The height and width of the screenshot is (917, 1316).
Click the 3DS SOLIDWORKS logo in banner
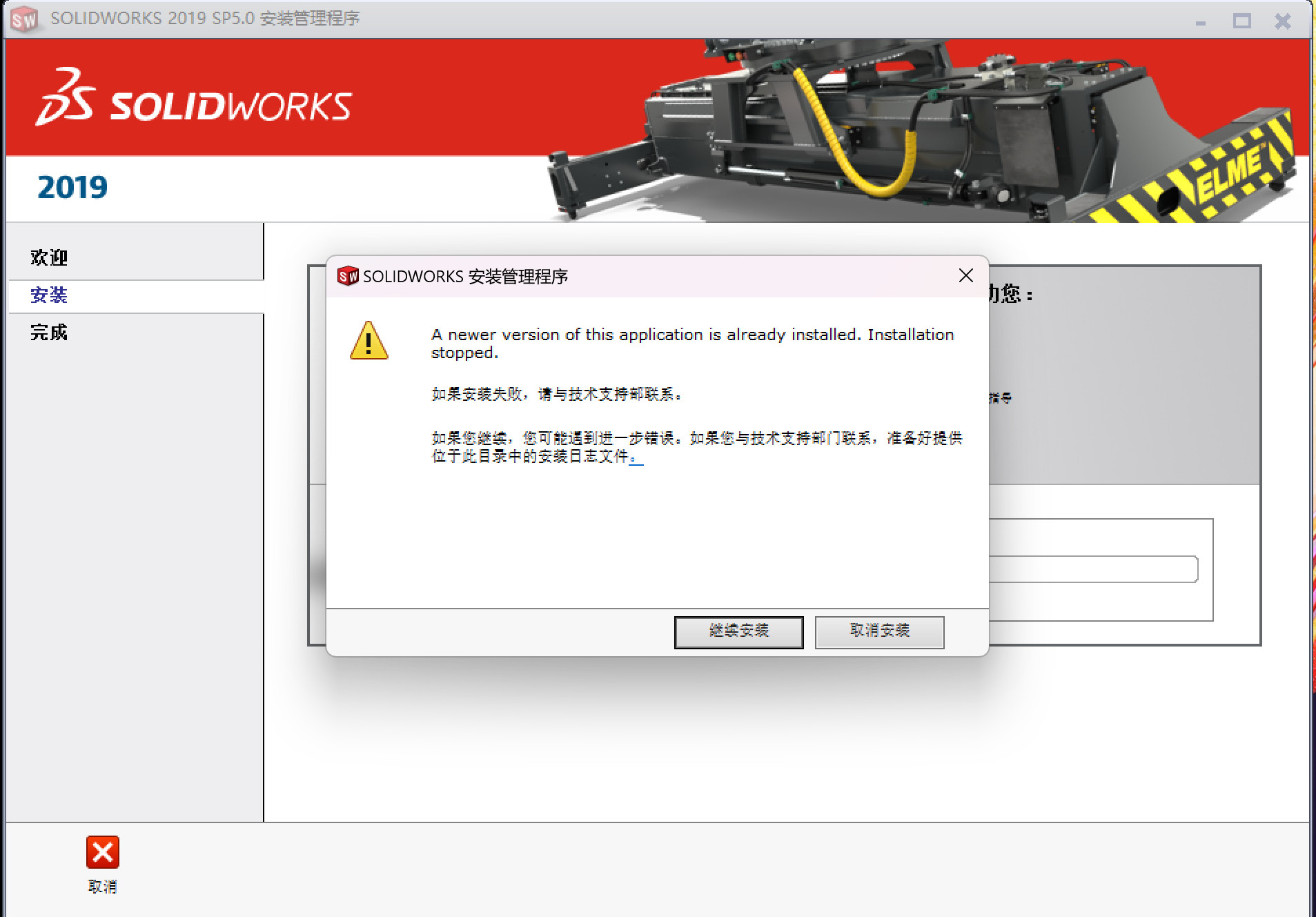tap(194, 97)
